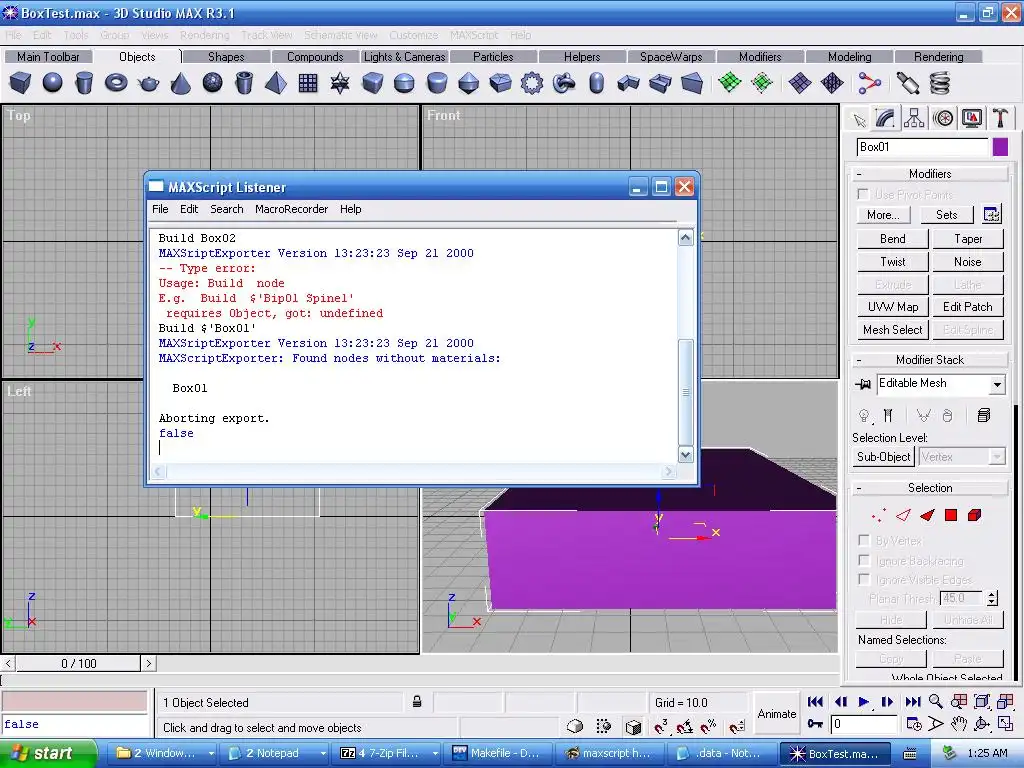This screenshot has width=1024, height=768.
Task: Collapse the Modifiers rollout
Action: pos(930,174)
